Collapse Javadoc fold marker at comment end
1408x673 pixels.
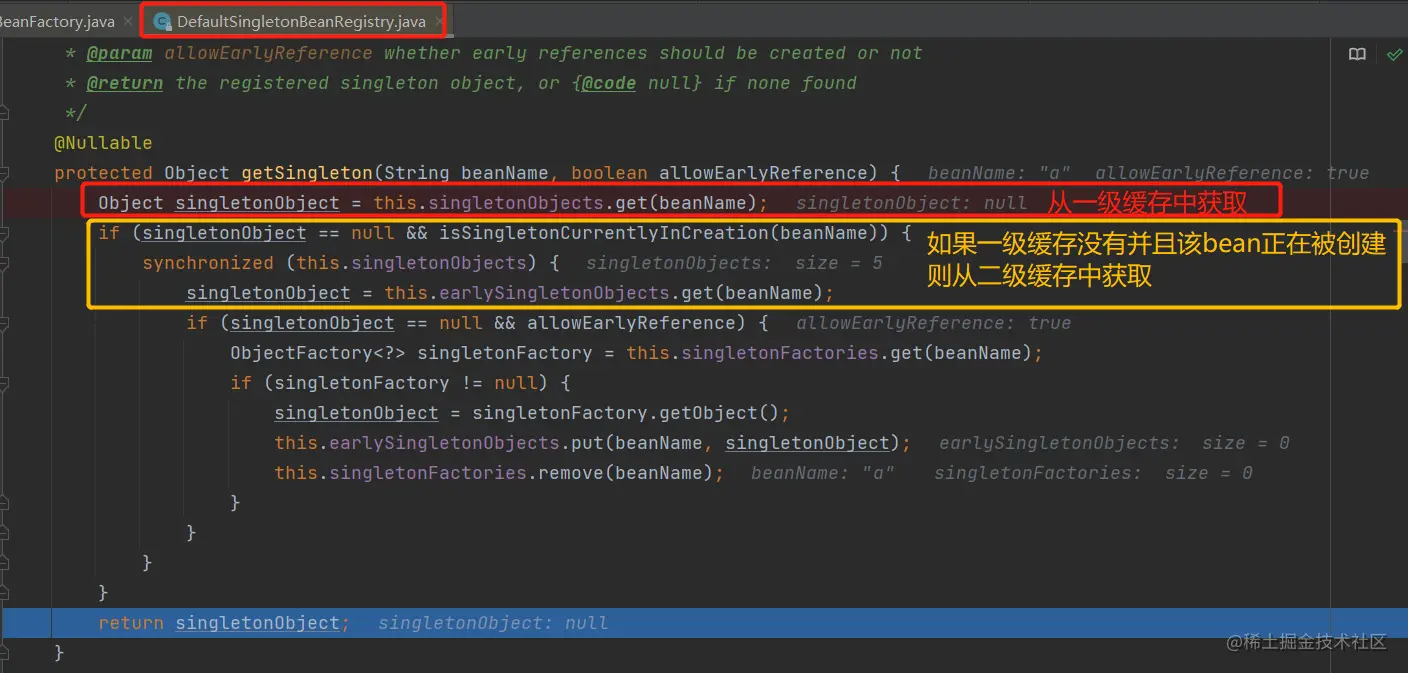click(5, 113)
